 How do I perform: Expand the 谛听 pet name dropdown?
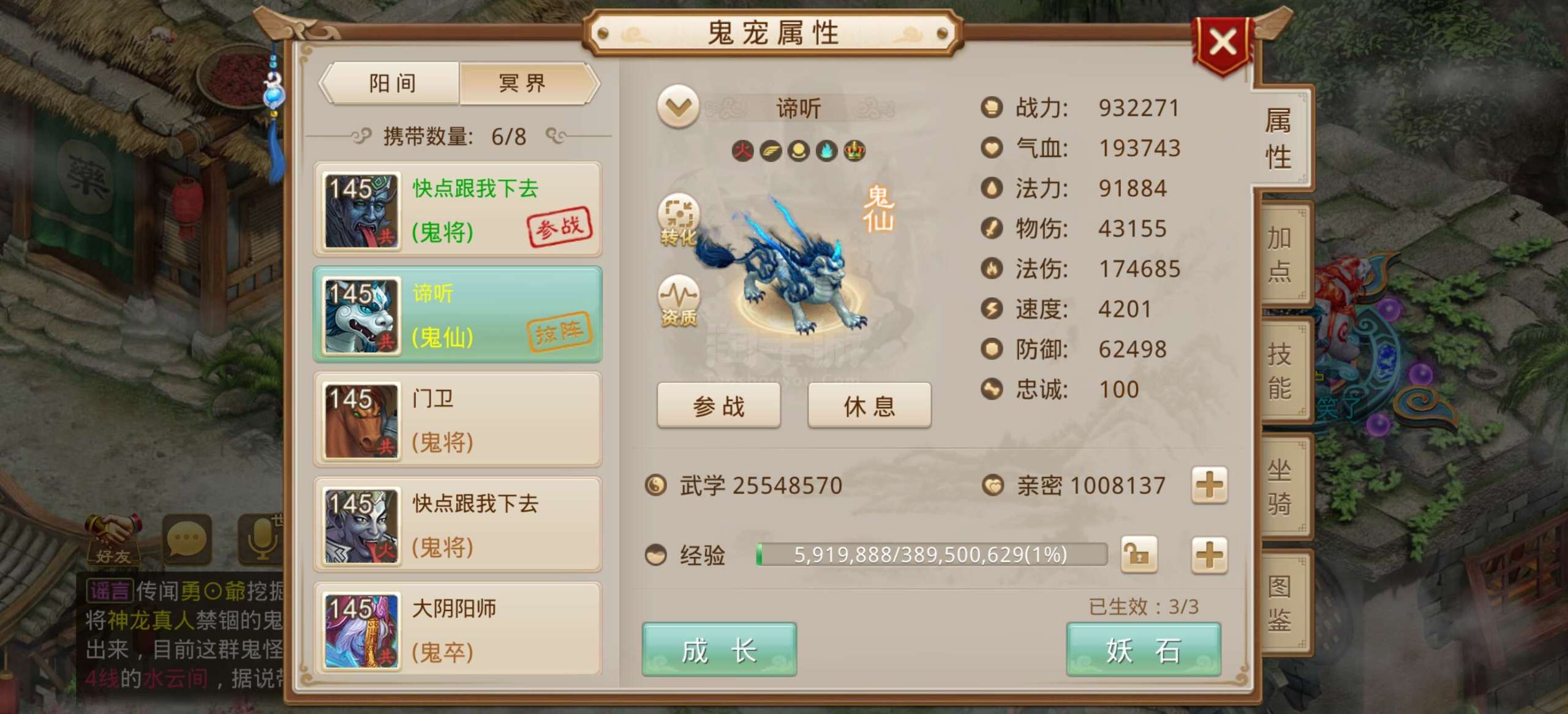678,107
